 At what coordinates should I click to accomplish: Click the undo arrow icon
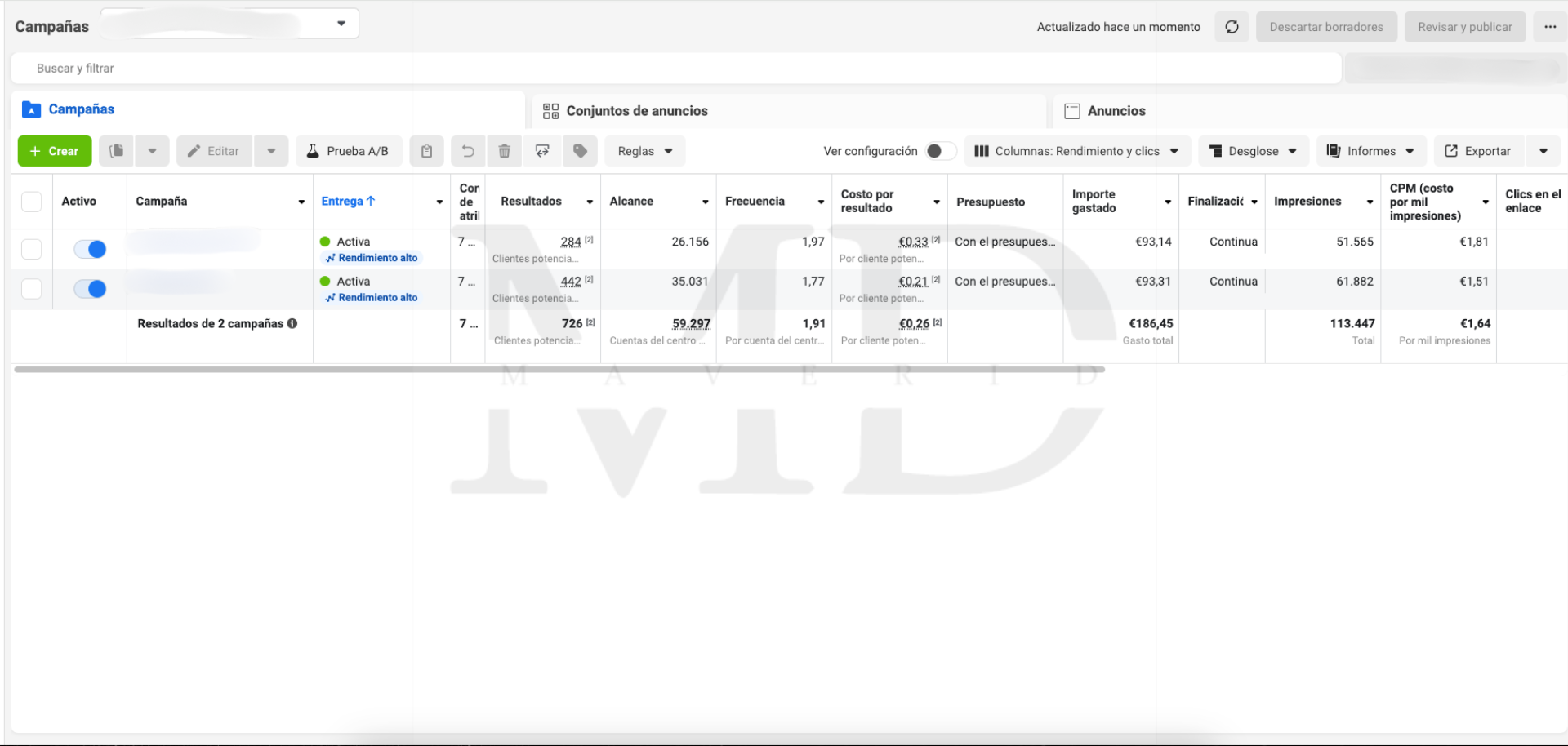468,151
